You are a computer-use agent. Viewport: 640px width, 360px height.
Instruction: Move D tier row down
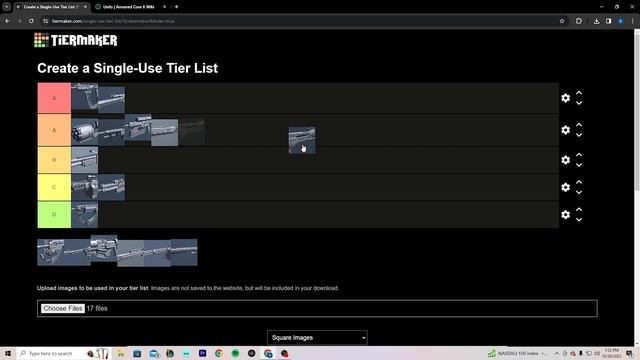pos(579,220)
